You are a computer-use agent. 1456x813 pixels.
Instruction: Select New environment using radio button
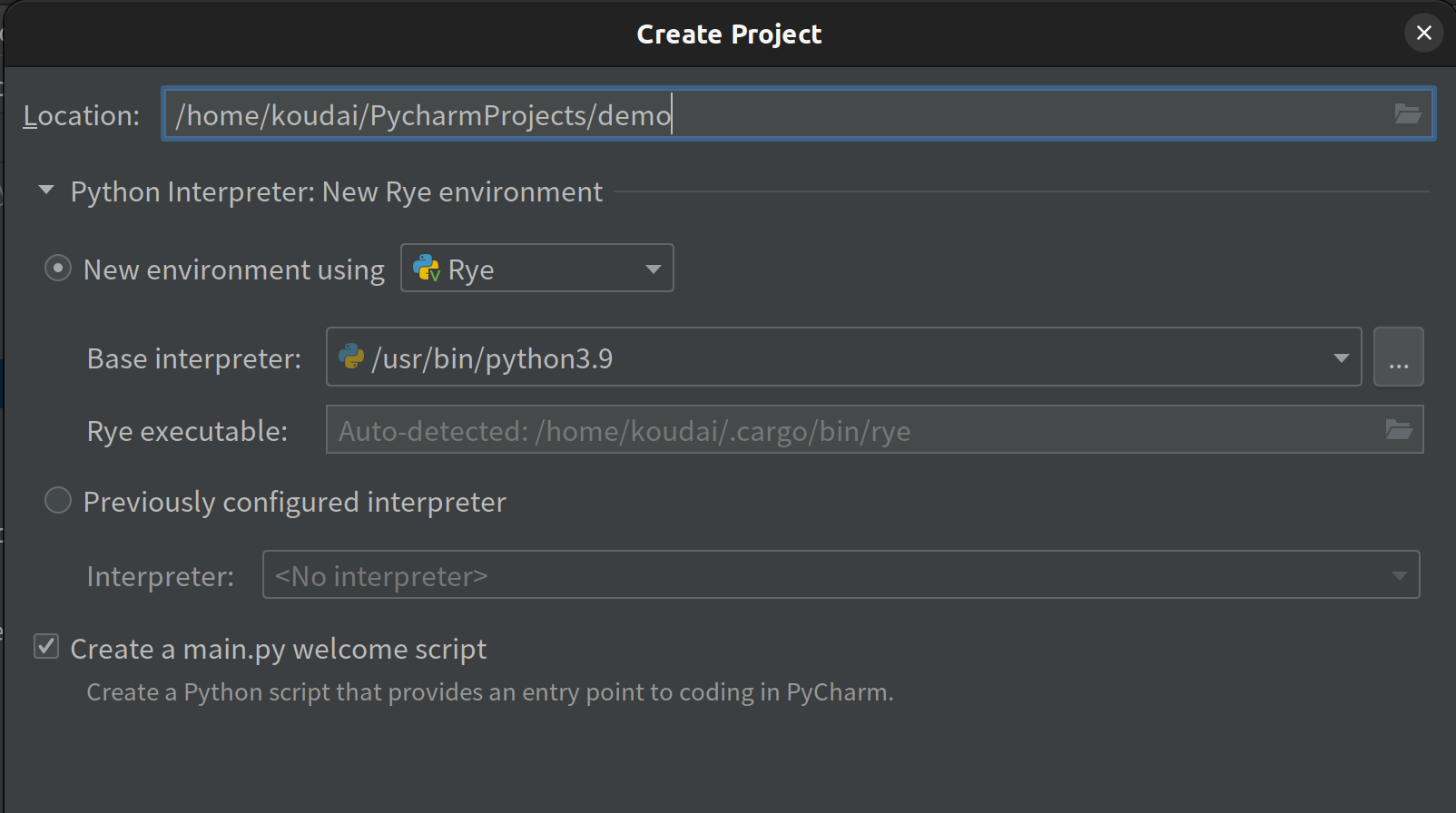point(58,269)
